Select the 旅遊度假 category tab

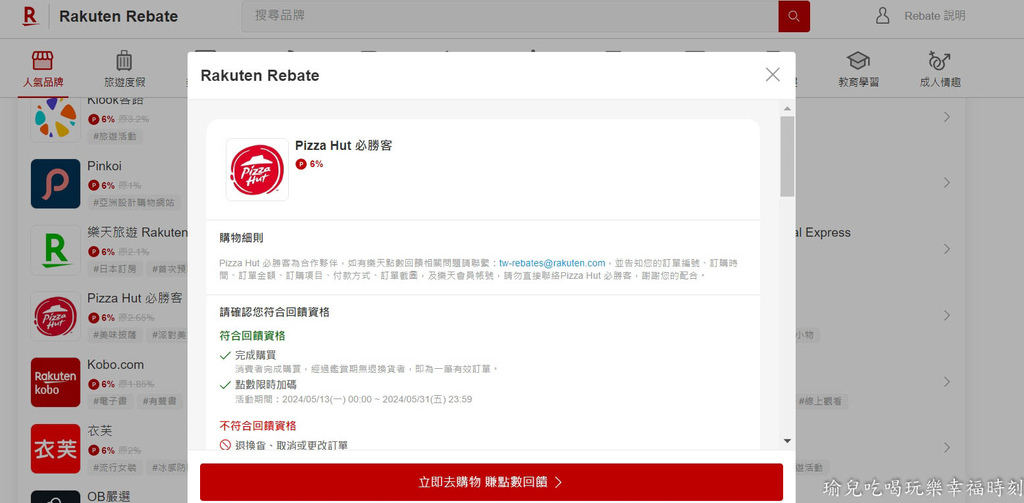pos(124,69)
